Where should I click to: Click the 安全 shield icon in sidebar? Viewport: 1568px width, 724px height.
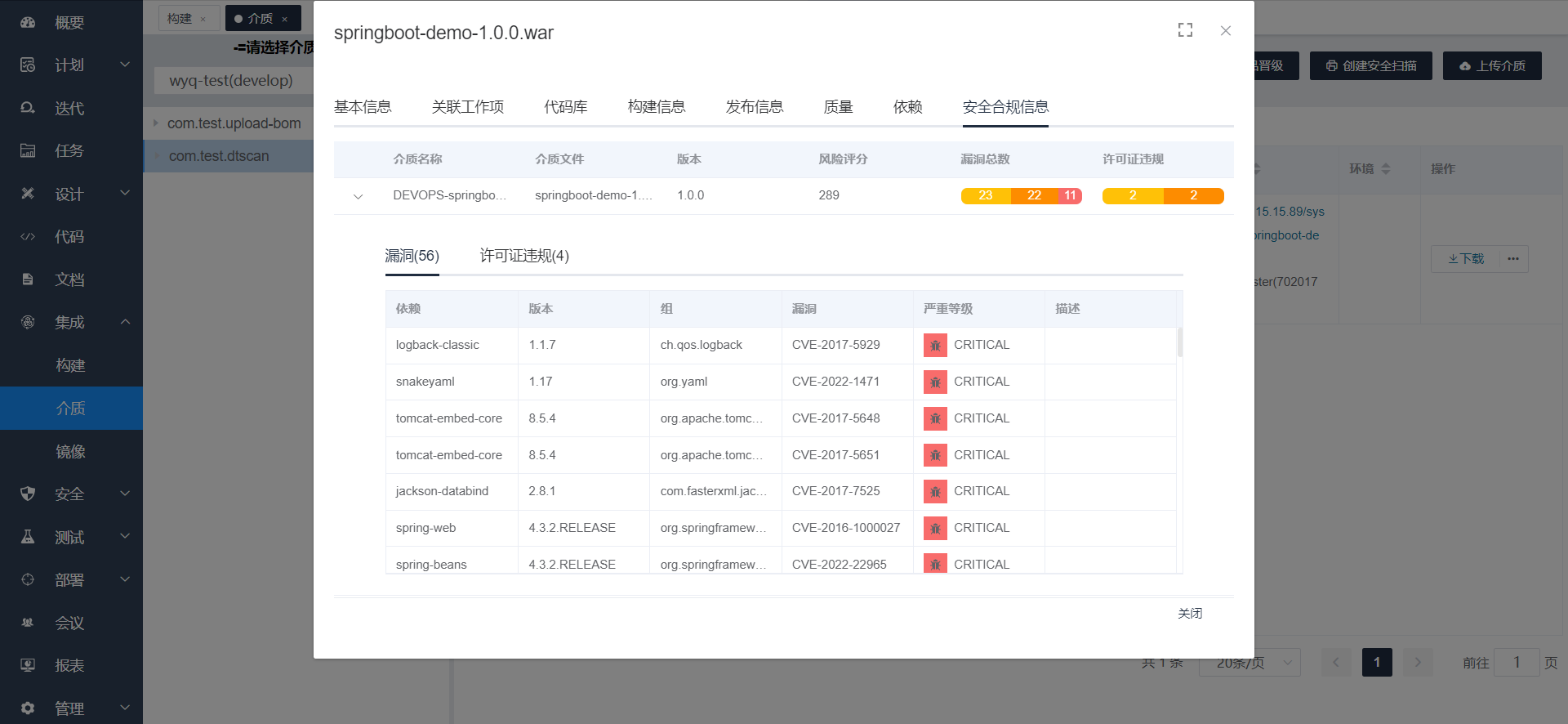(x=28, y=494)
